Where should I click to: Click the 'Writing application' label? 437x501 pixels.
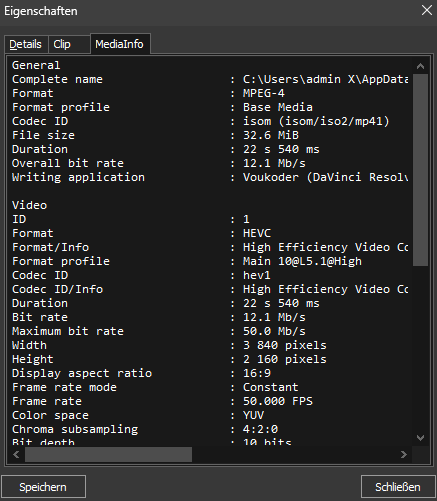click(78, 177)
